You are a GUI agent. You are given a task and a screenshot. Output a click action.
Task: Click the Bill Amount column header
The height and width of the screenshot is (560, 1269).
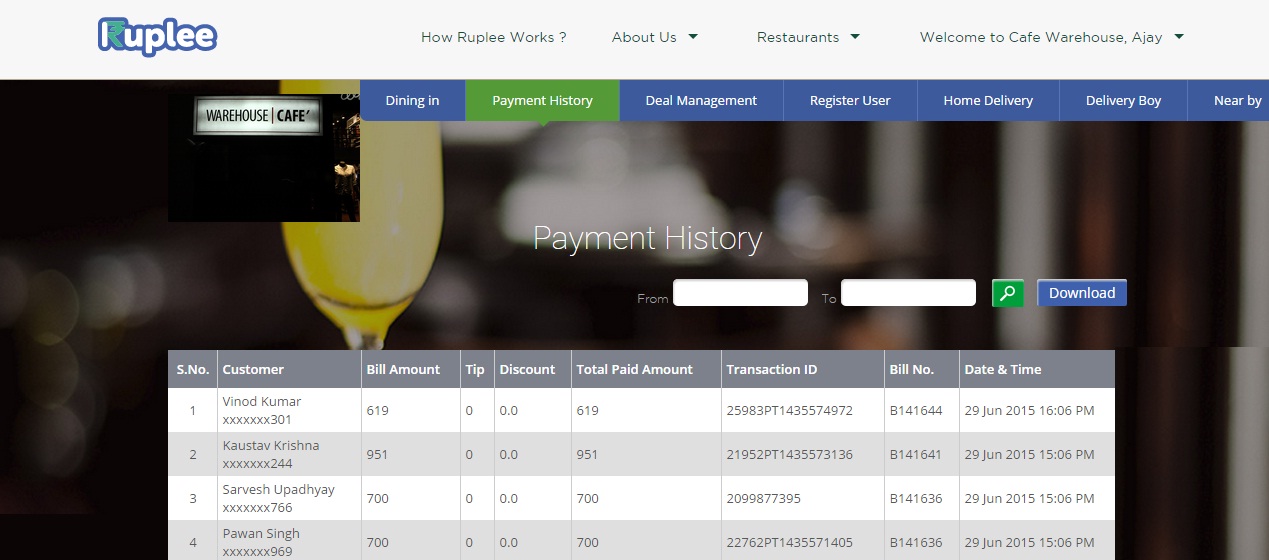coord(403,369)
